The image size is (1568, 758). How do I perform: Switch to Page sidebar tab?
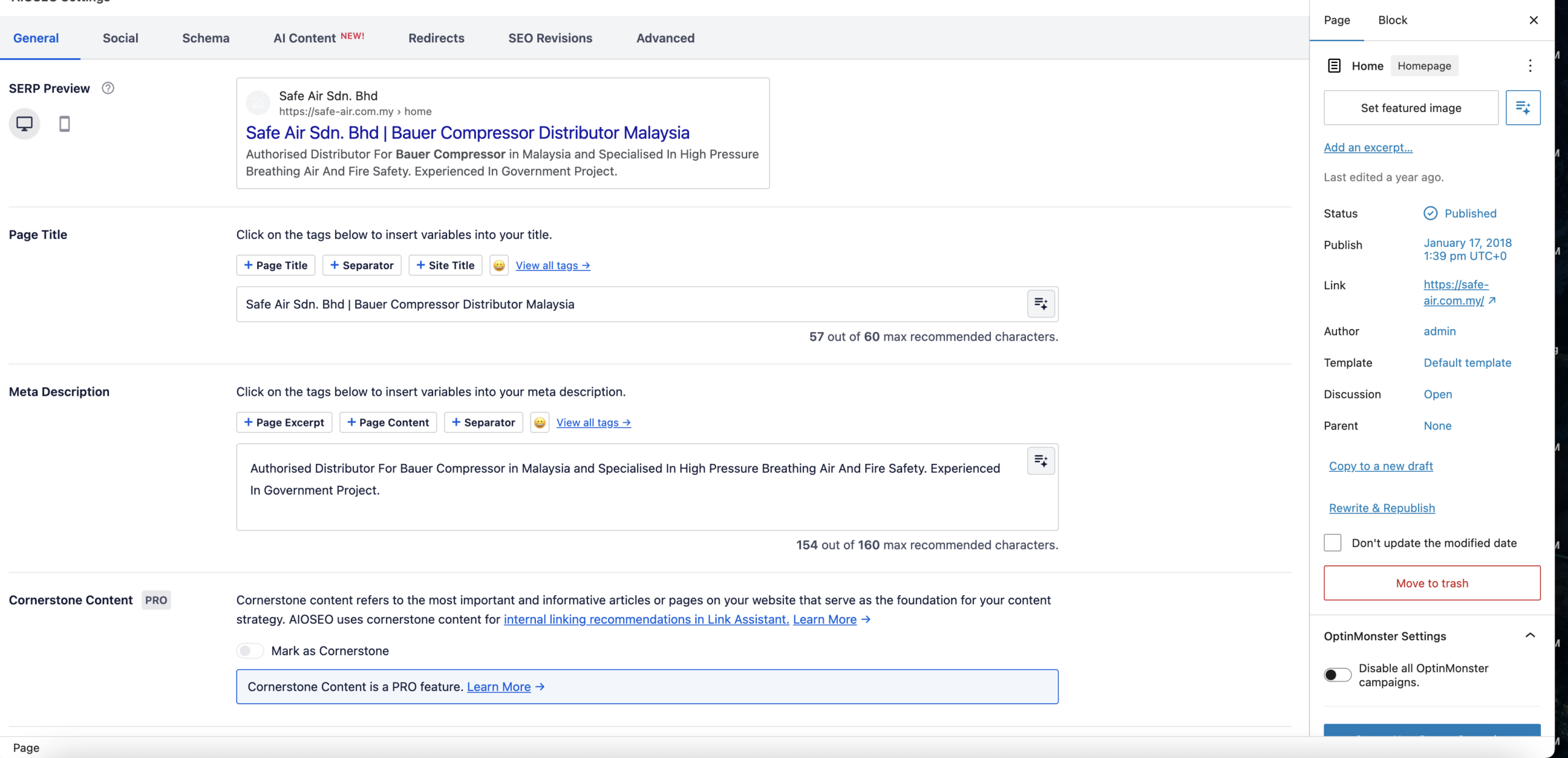click(1337, 20)
